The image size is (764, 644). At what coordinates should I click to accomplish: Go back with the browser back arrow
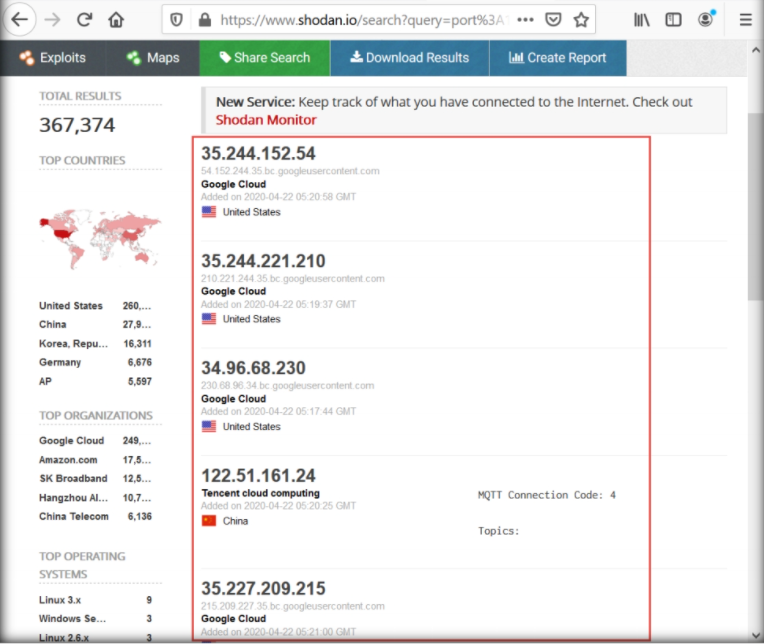tap(19, 19)
